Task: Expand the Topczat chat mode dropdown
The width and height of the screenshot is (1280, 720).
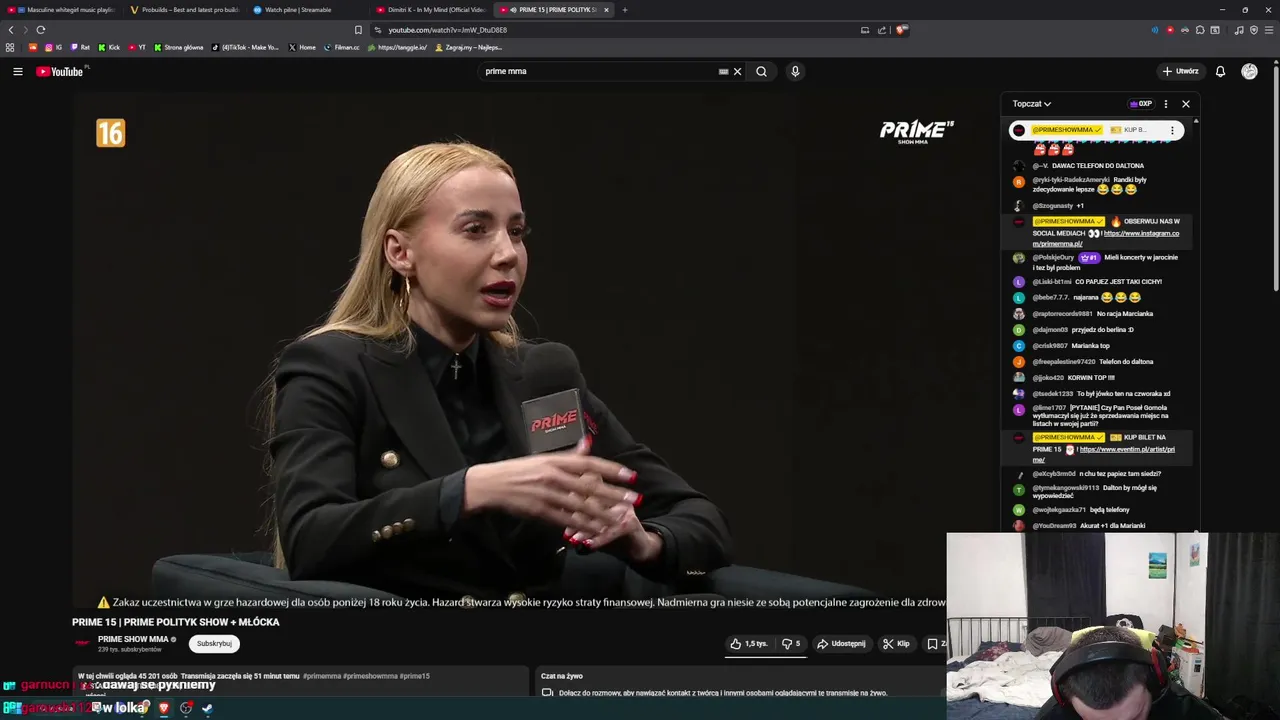Action: (1031, 104)
